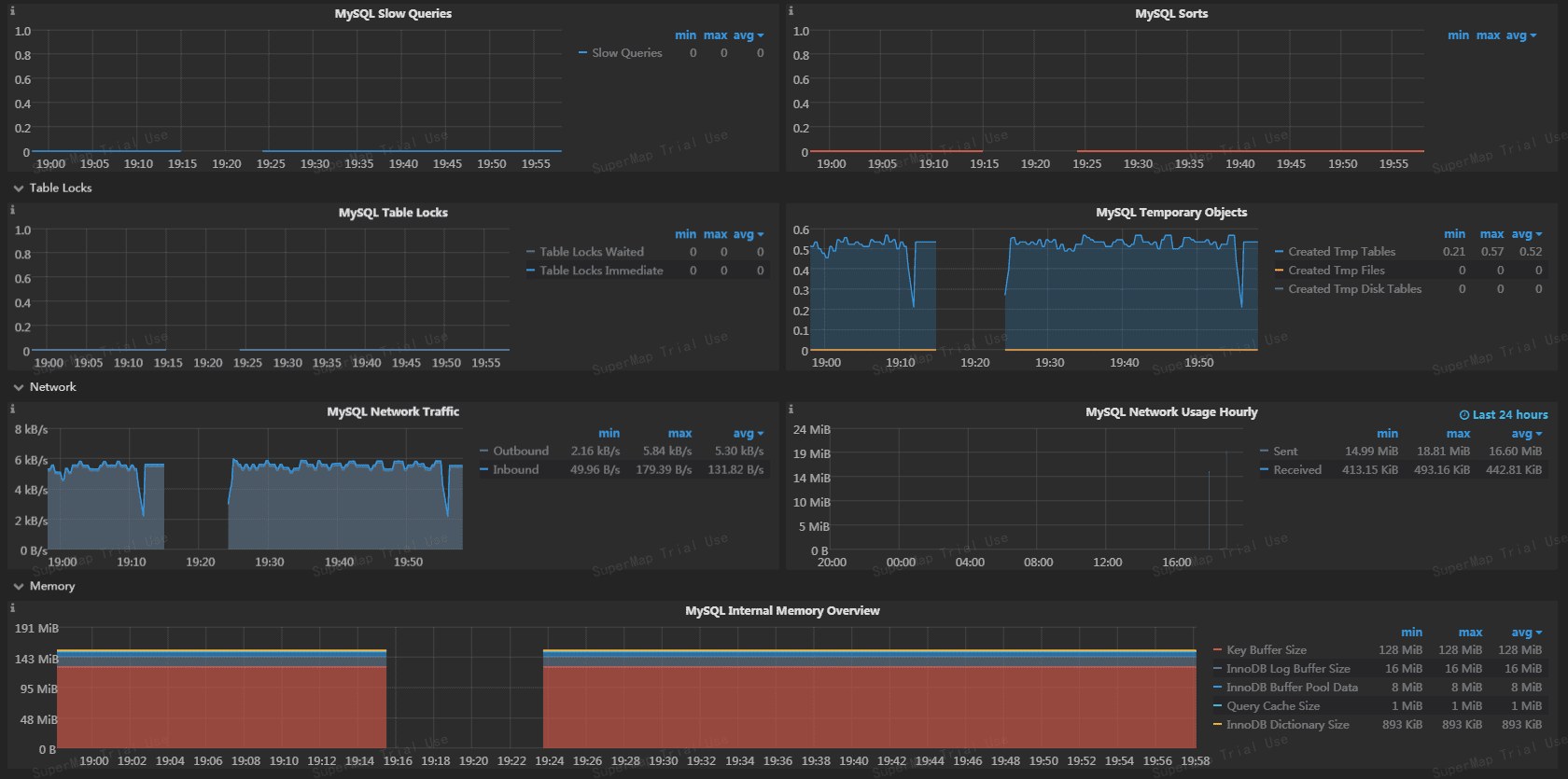Sort Network Traffic legend by max
Image resolution: width=1568 pixels, height=779 pixels.
pyautogui.click(x=679, y=433)
